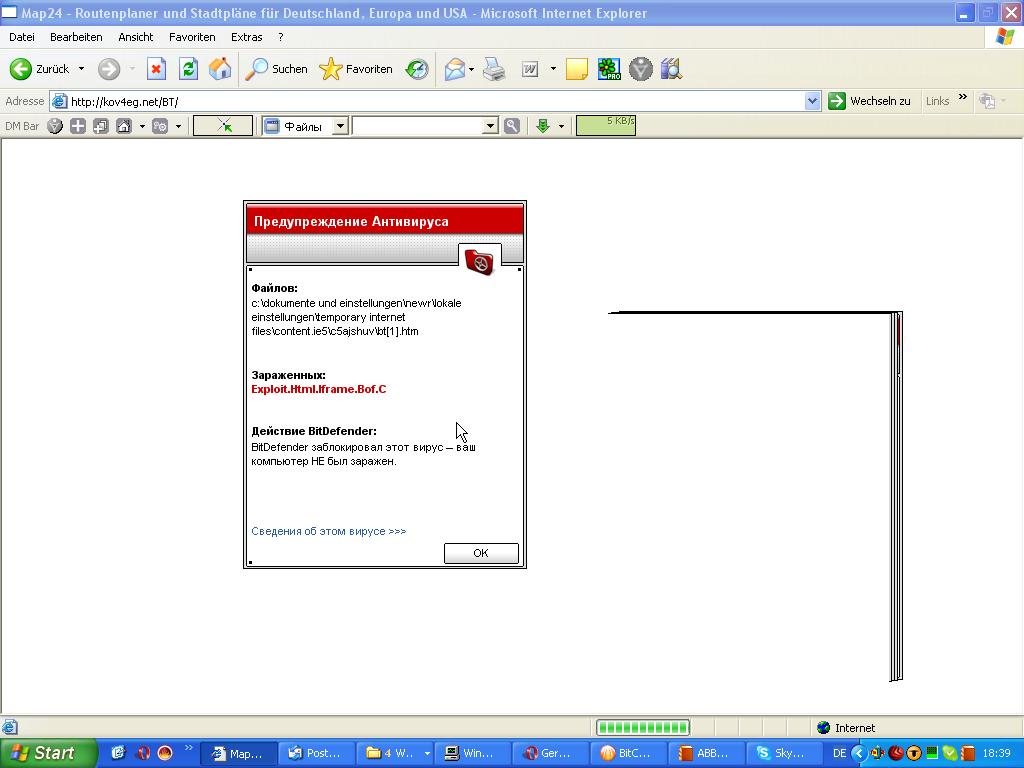
Task: Click the page loading progress bar
Action: tap(643, 728)
